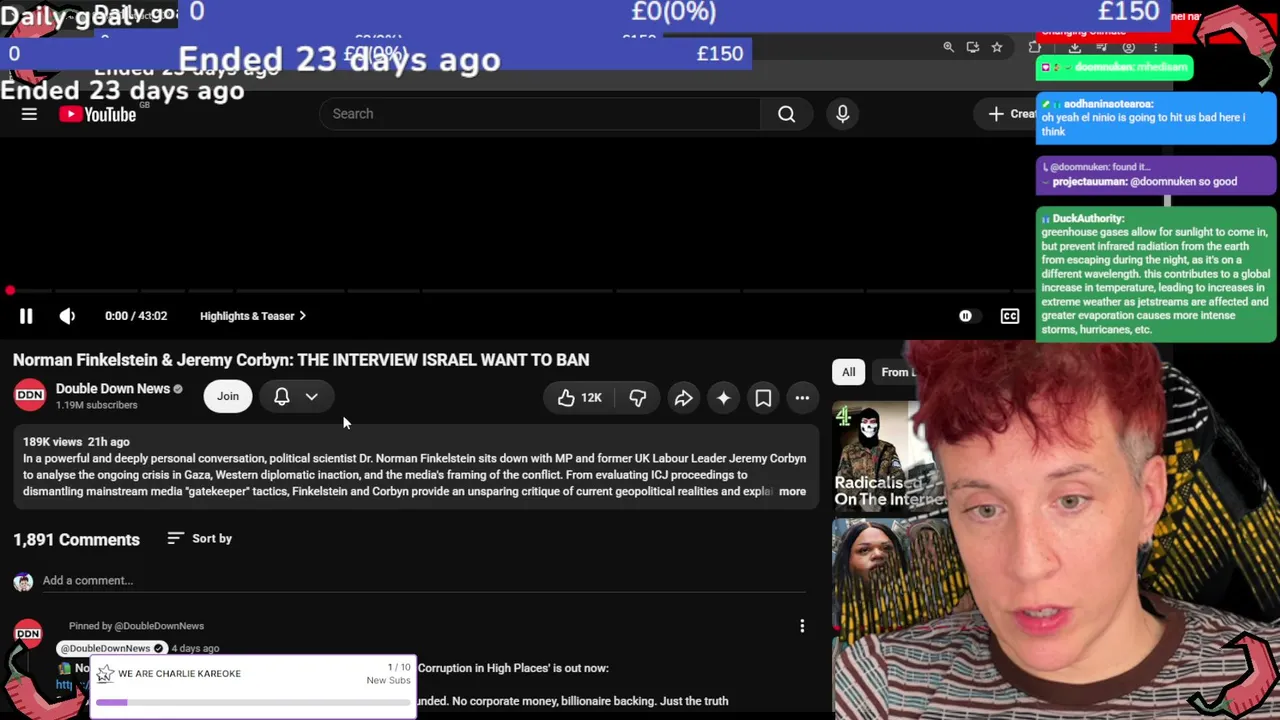Pause the video with the pause button
The width and height of the screenshot is (1280, 720).
[26, 316]
